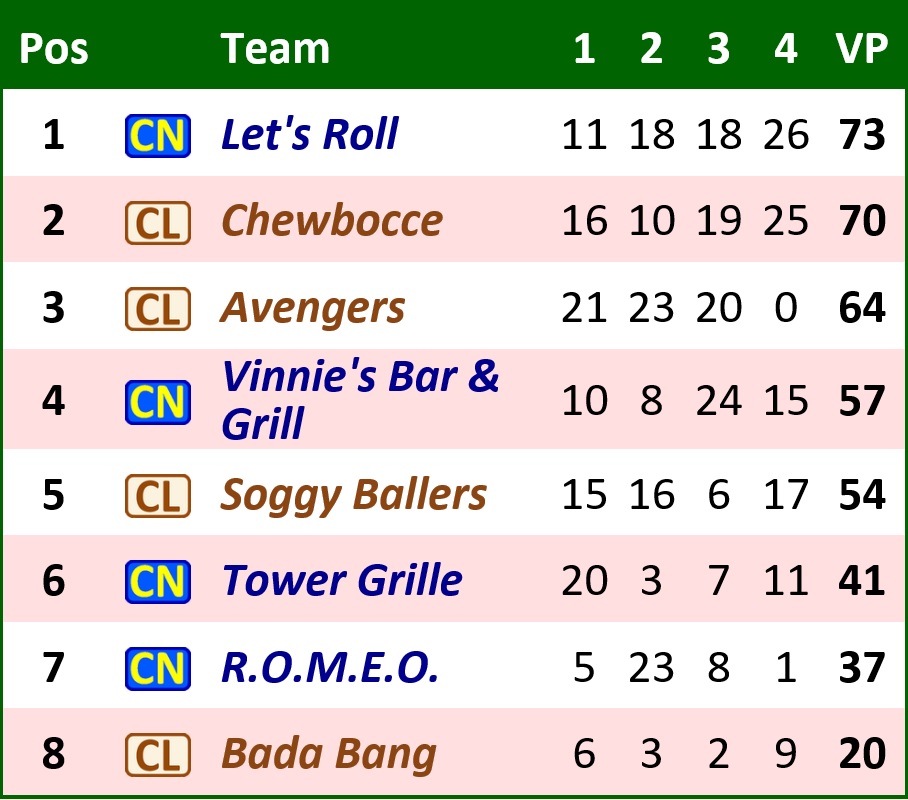
Task: Open the Tower Grille team link
Action: tap(341, 581)
